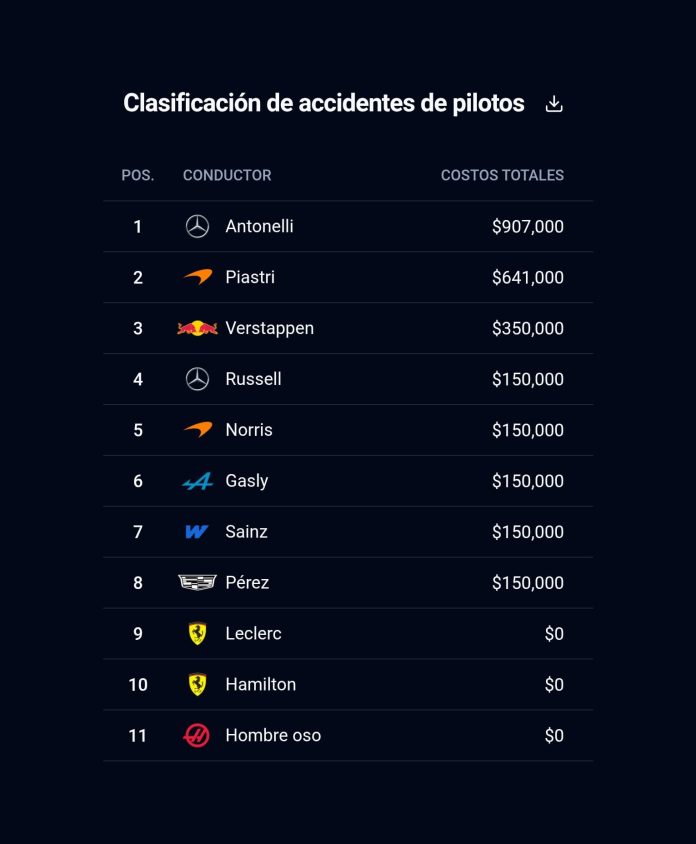Sort by the POS. column header
Screen dimensions: 696x844
(x=138, y=175)
